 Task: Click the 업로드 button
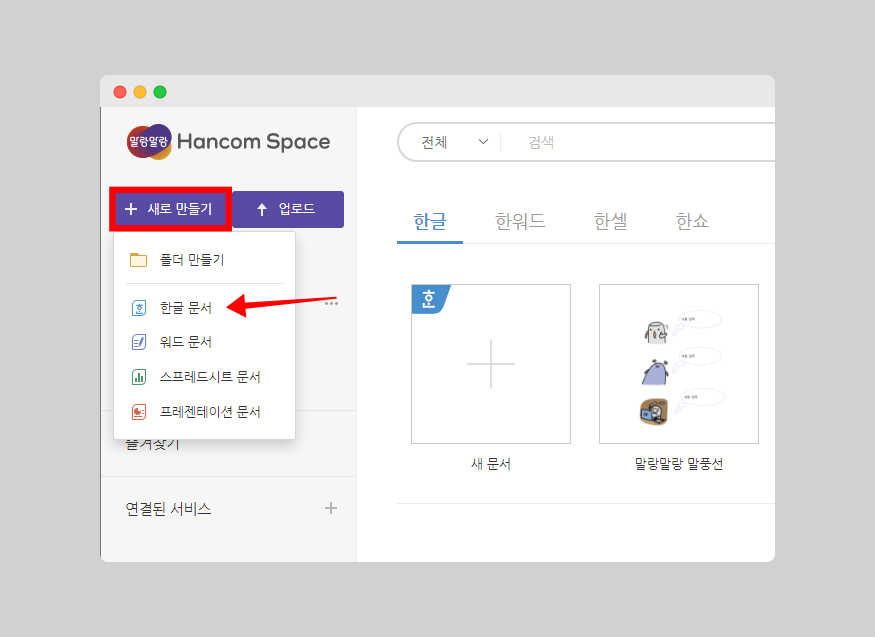tap(288, 209)
